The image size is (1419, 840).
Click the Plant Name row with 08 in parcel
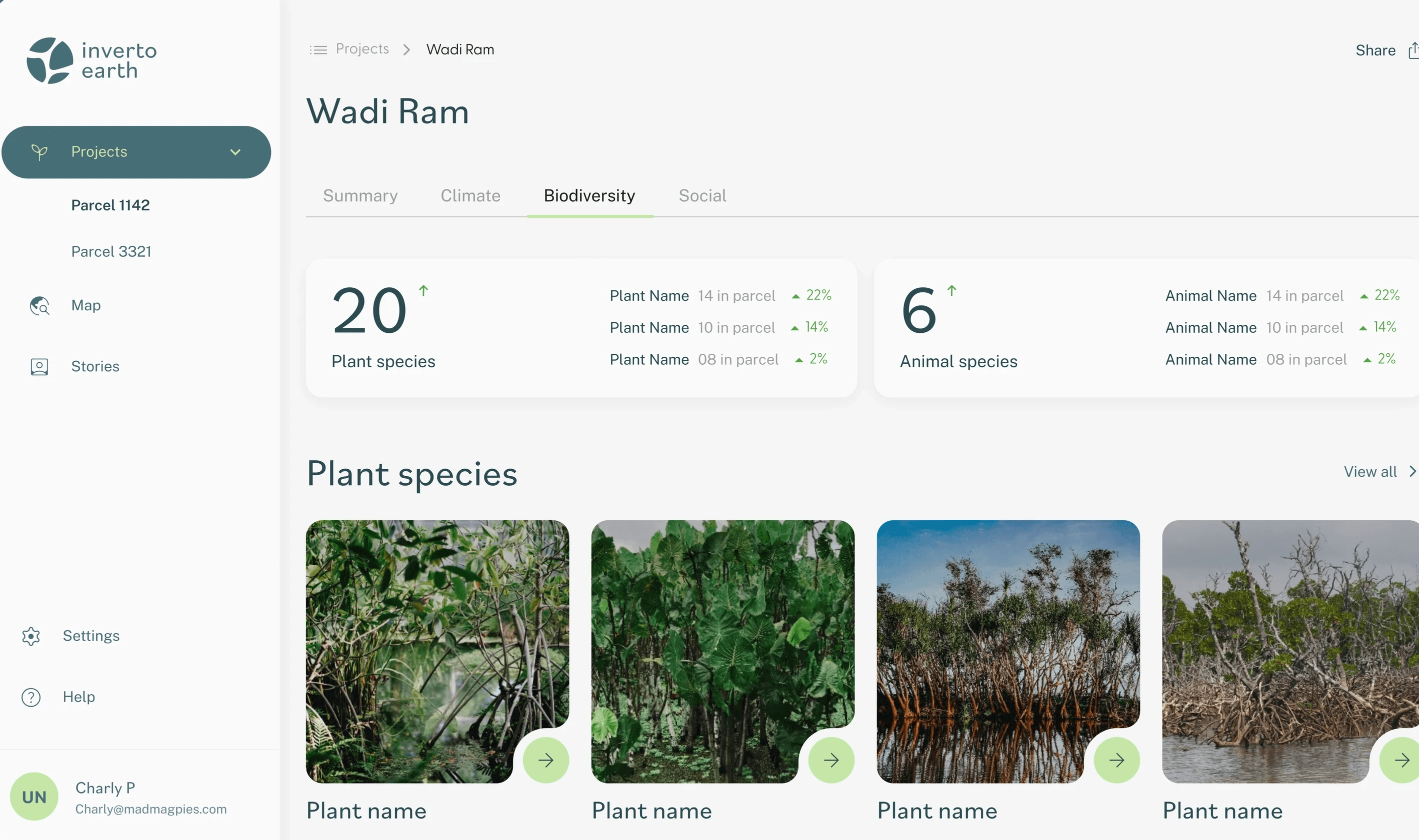718,359
